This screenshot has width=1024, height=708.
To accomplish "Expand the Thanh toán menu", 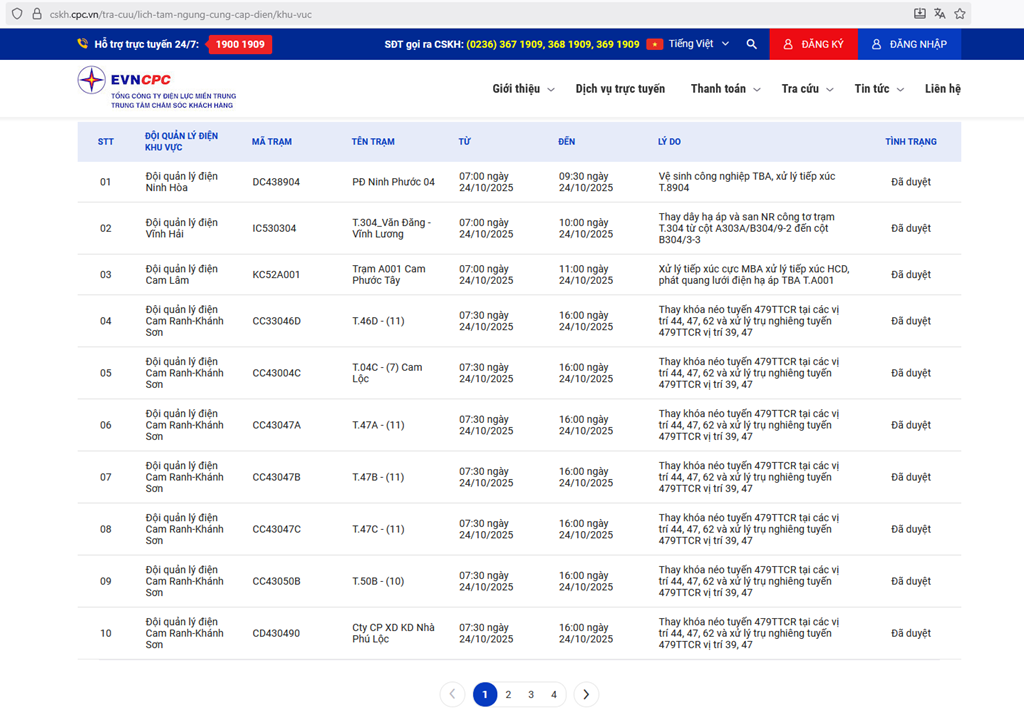I will click(725, 89).
